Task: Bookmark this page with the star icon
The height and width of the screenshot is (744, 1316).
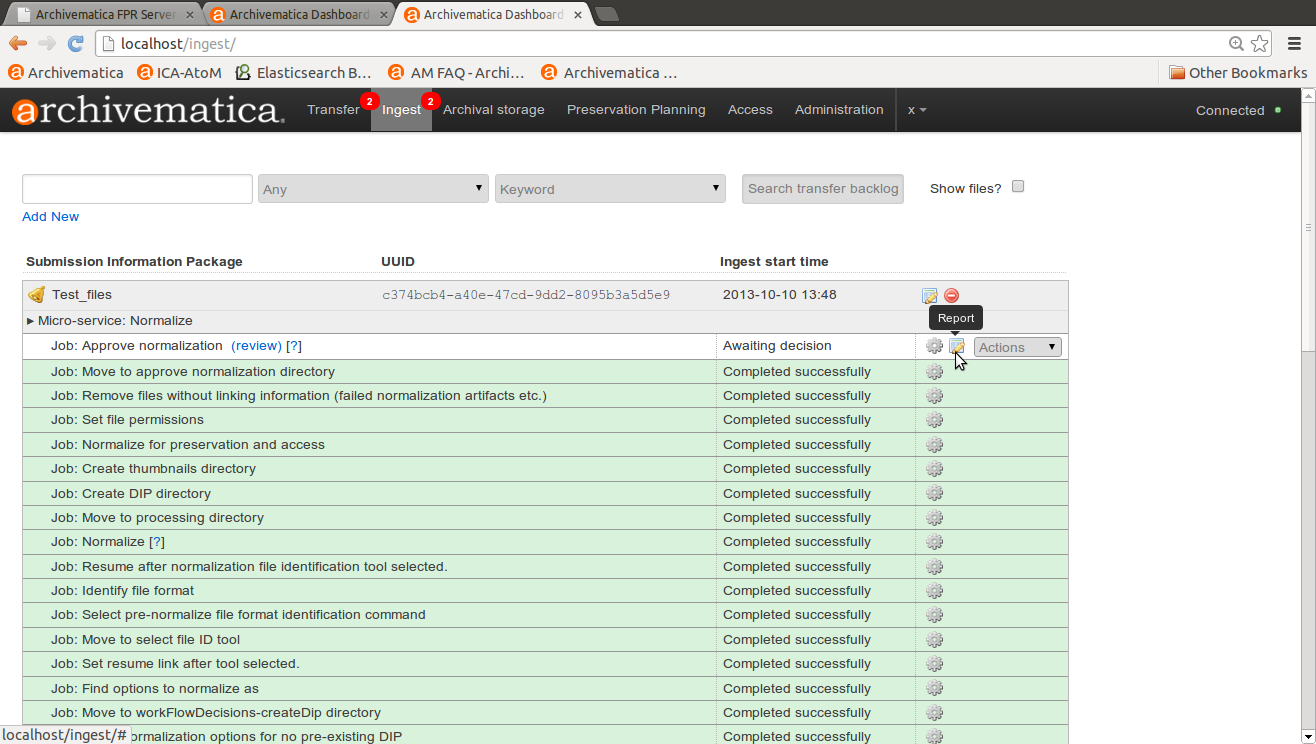Action: pos(1259,44)
